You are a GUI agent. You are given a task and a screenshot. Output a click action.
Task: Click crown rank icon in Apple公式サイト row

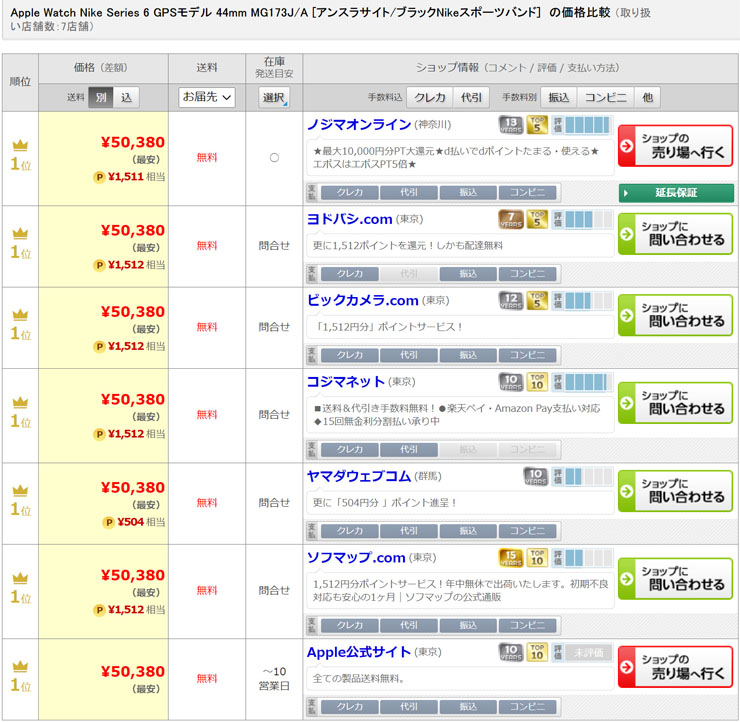click(20, 666)
